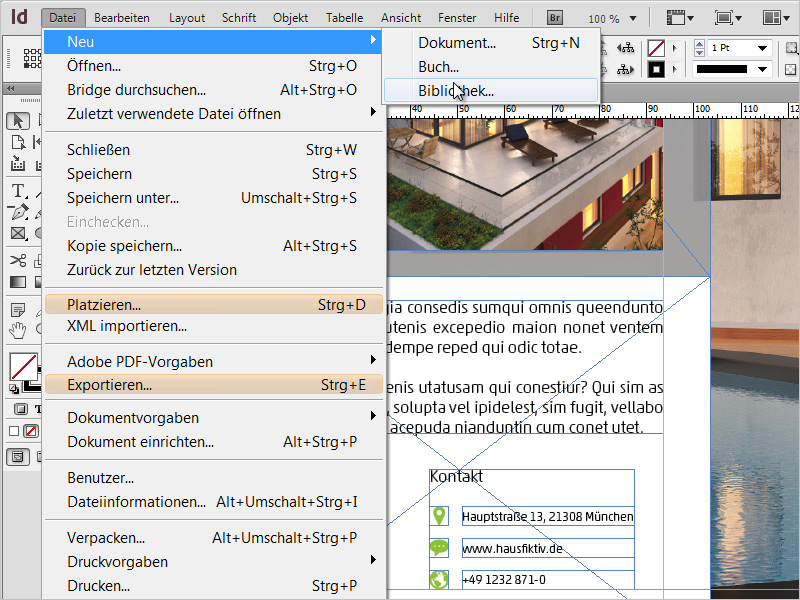The width and height of the screenshot is (800, 600).
Task: Activate the Scissors tool
Action: (x=18, y=261)
